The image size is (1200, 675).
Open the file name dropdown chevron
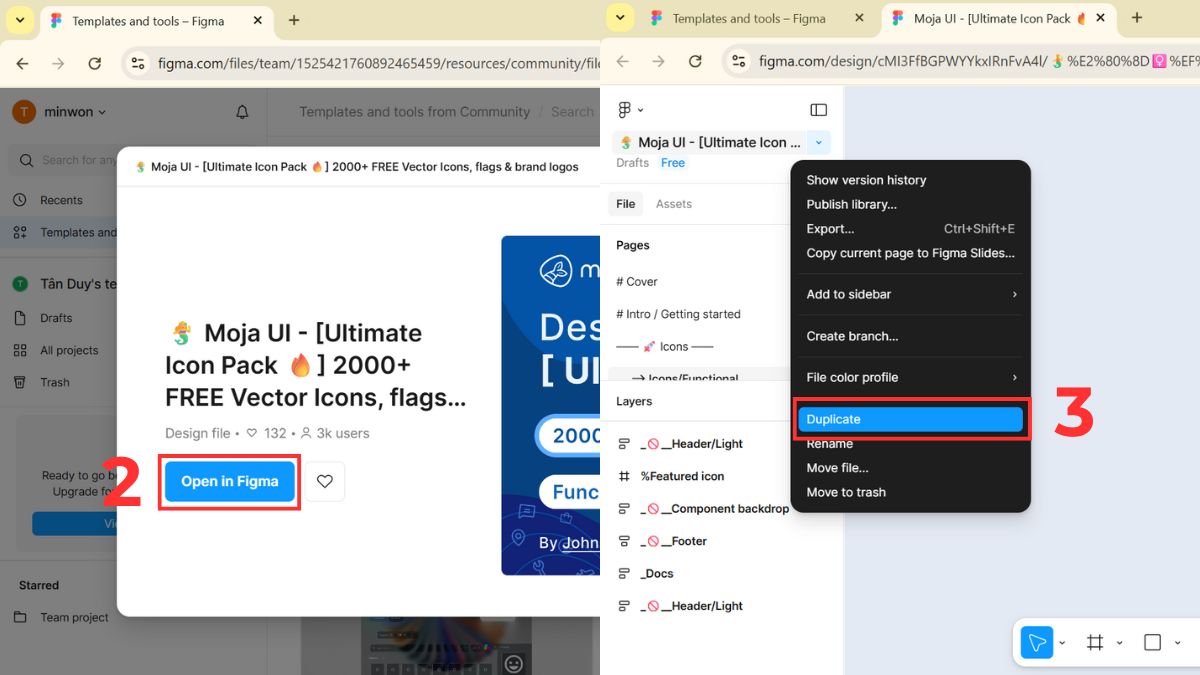pos(818,143)
